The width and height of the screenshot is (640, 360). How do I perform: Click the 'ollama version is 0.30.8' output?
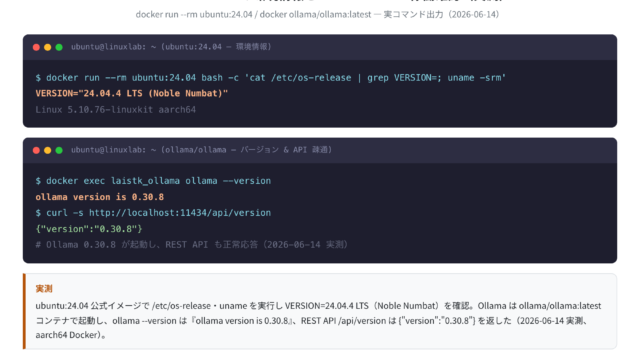pyautogui.click(x=100, y=197)
